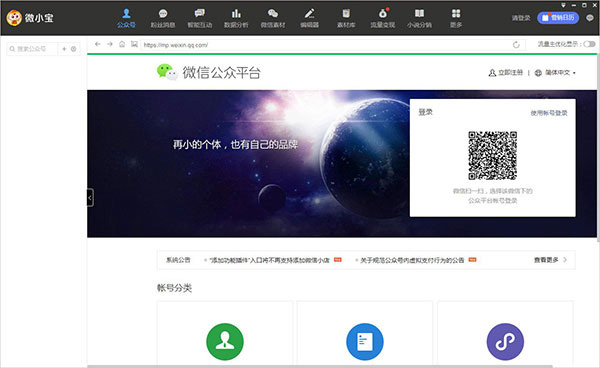Click the 立即注册 register link

click(x=506, y=73)
